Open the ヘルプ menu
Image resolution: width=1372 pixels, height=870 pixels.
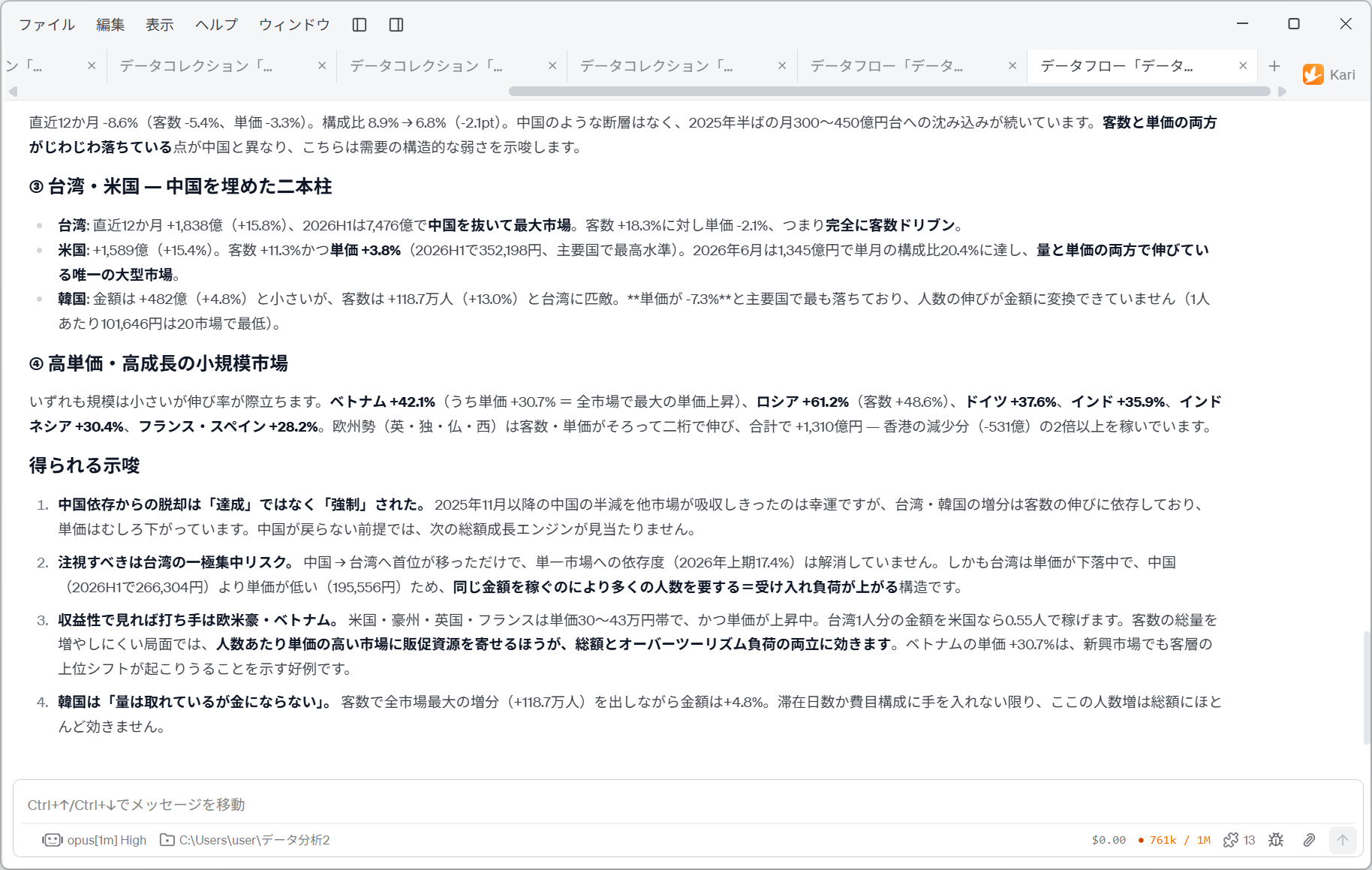tap(216, 25)
